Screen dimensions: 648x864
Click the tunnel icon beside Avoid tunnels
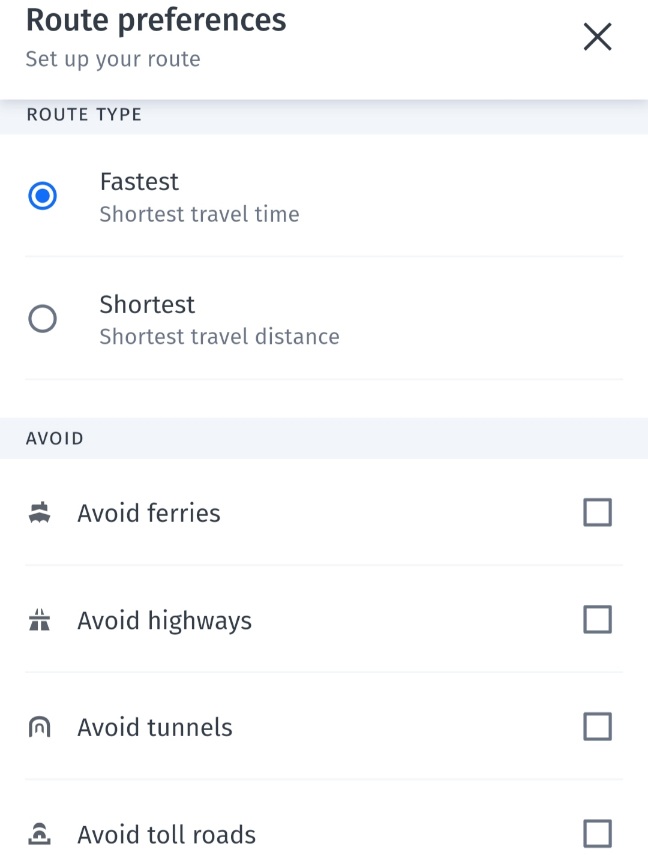[x=39, y=728]
